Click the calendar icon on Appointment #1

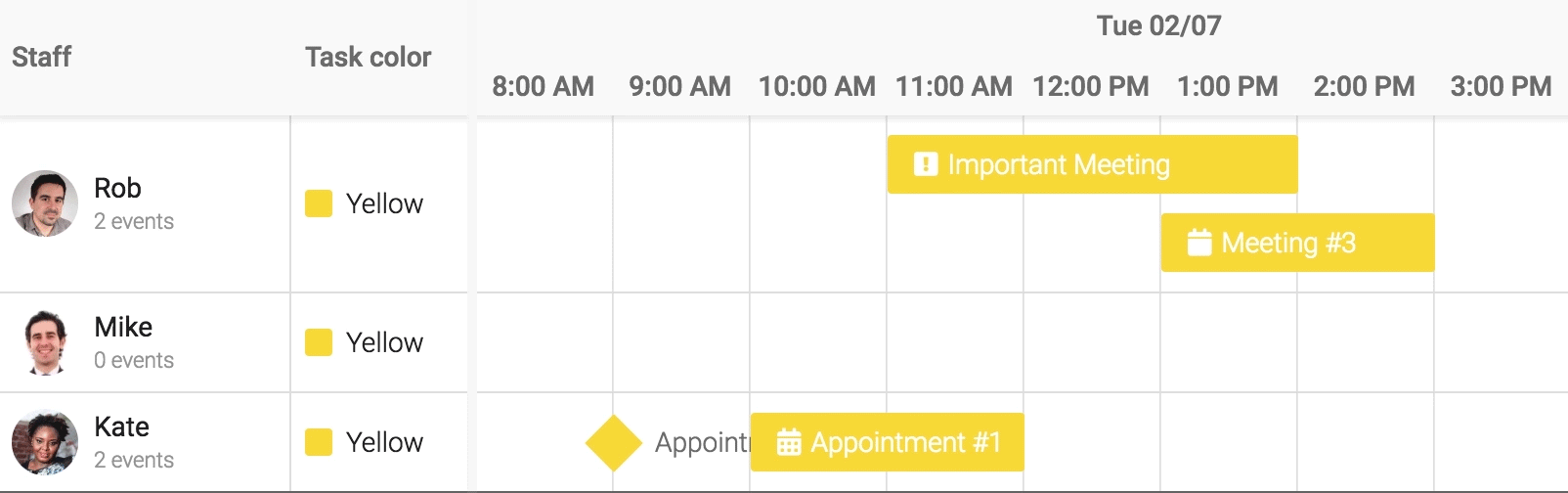pos(789,442)
